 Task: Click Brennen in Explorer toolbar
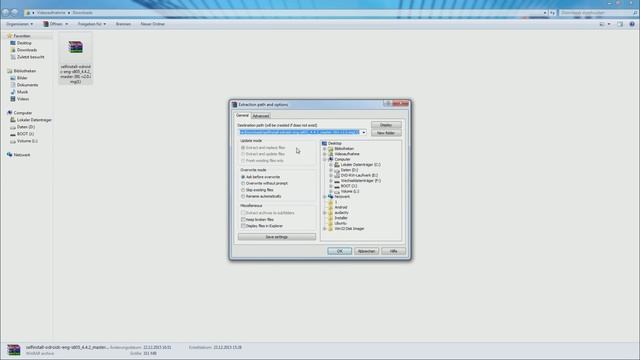pos(123,24)
